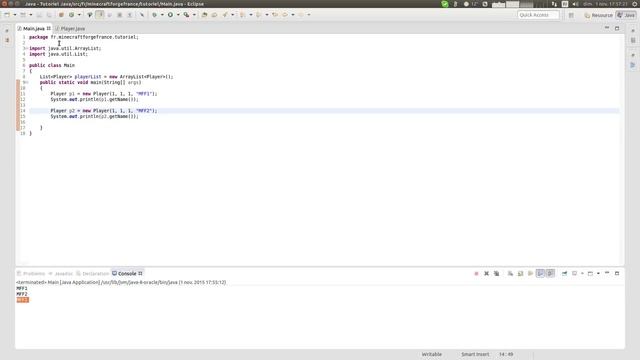Minimize the Console panel
Screen dimensions: 640x360
607,273
